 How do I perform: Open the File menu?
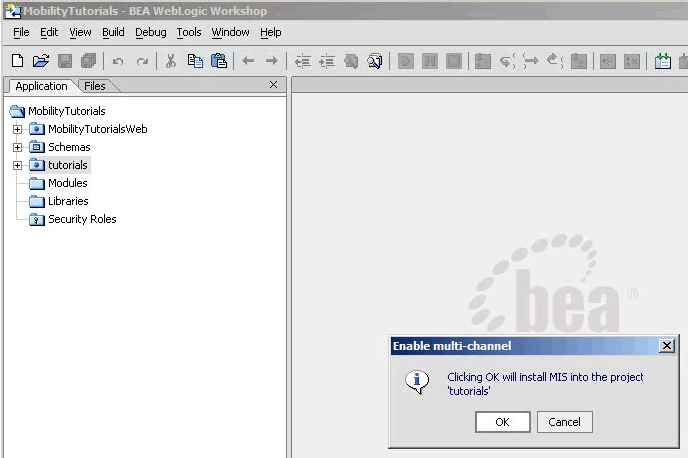[x=21, y=32]
